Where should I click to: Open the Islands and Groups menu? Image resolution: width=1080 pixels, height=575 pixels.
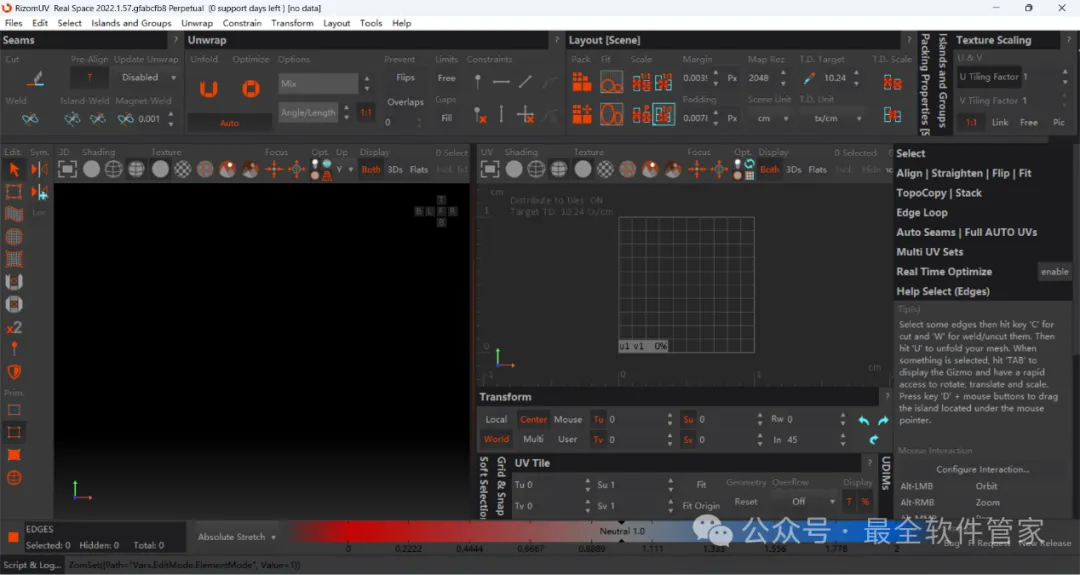131,23
